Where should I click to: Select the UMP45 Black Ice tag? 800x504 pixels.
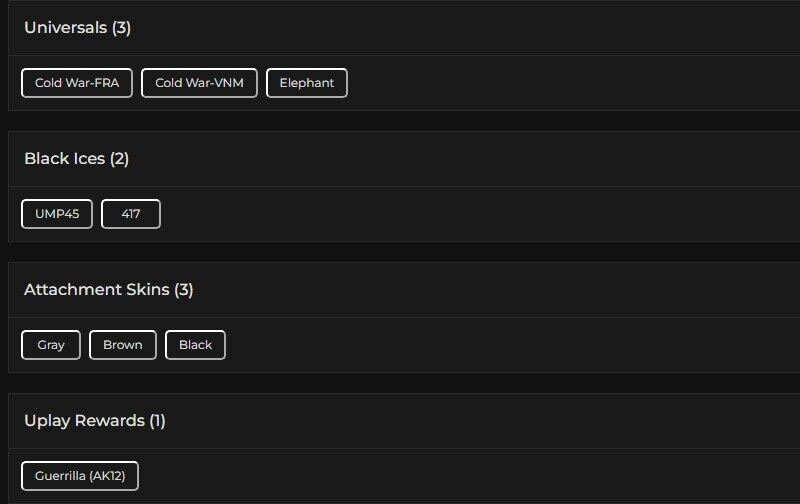click(x=57, y=214)
